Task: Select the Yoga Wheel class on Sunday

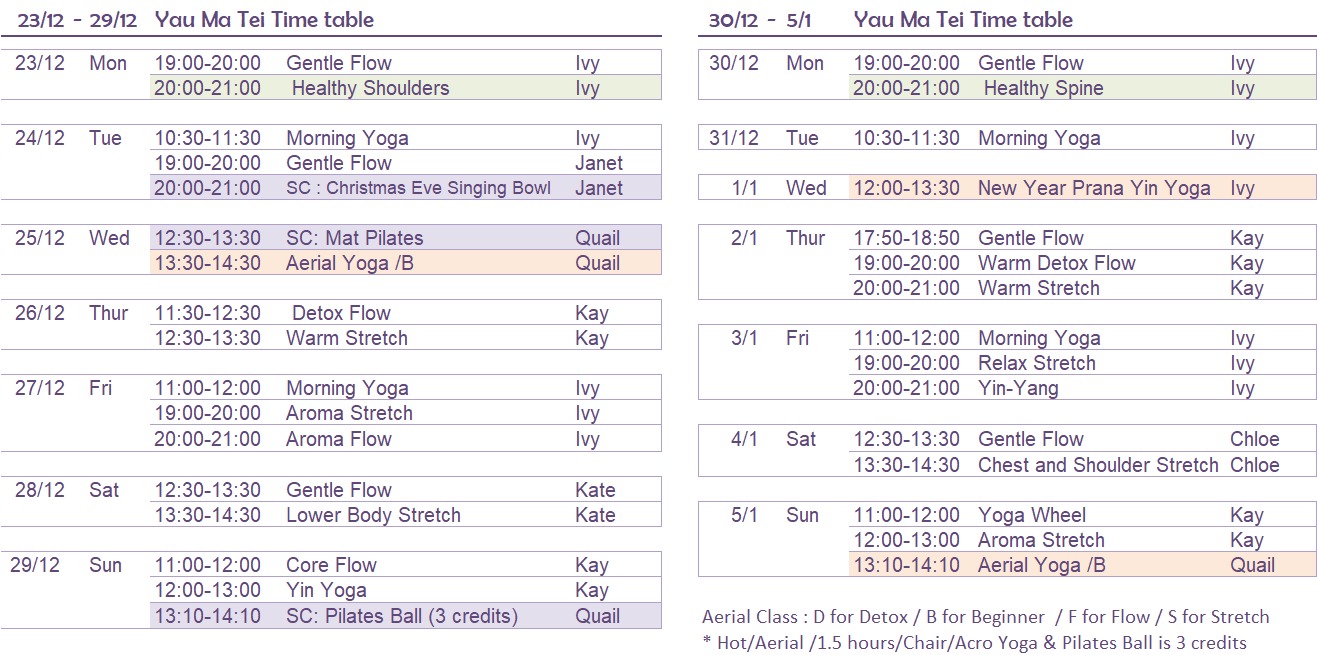Action: point(1032,515)
